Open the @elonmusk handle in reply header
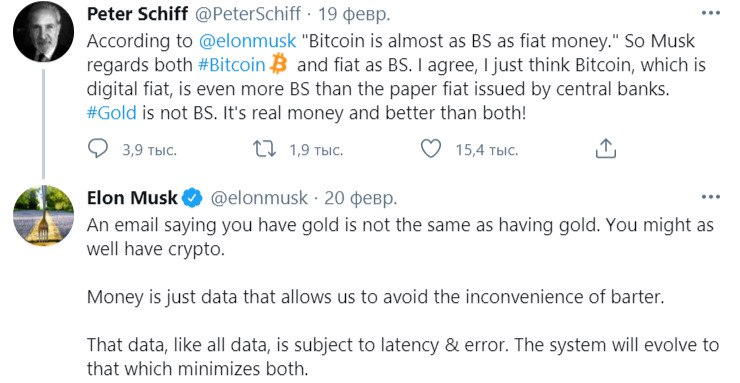The image size is (740, 383). [259, 198]
